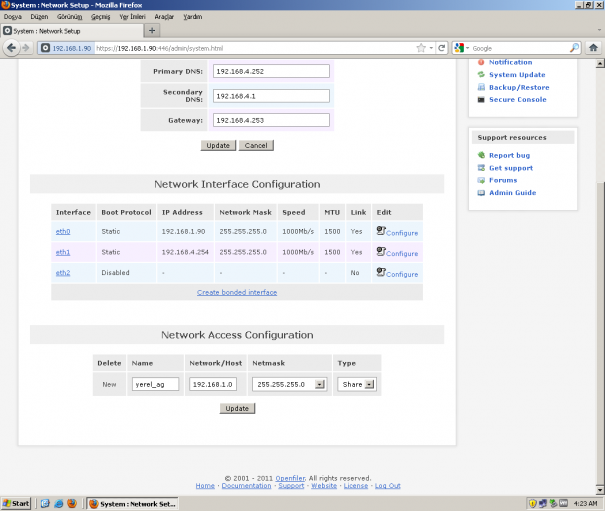This screenshot has height=511, width=605.
Task: Open the Google search engine dropdown
Action: (467, 48)
